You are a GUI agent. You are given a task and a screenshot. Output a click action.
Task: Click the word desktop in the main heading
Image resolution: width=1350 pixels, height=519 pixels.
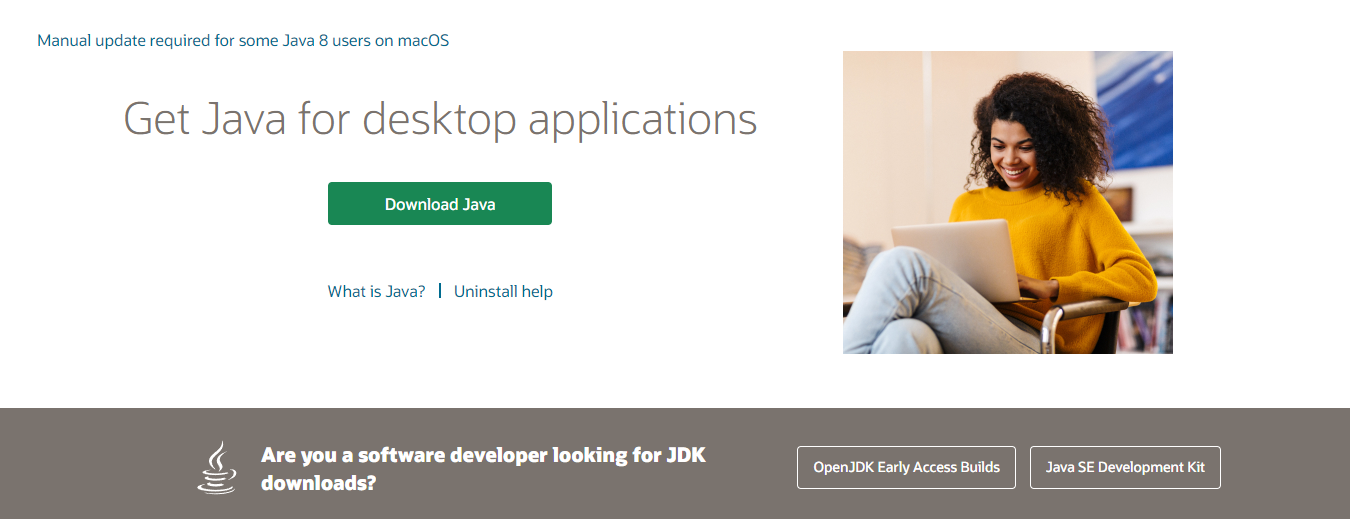440,119
